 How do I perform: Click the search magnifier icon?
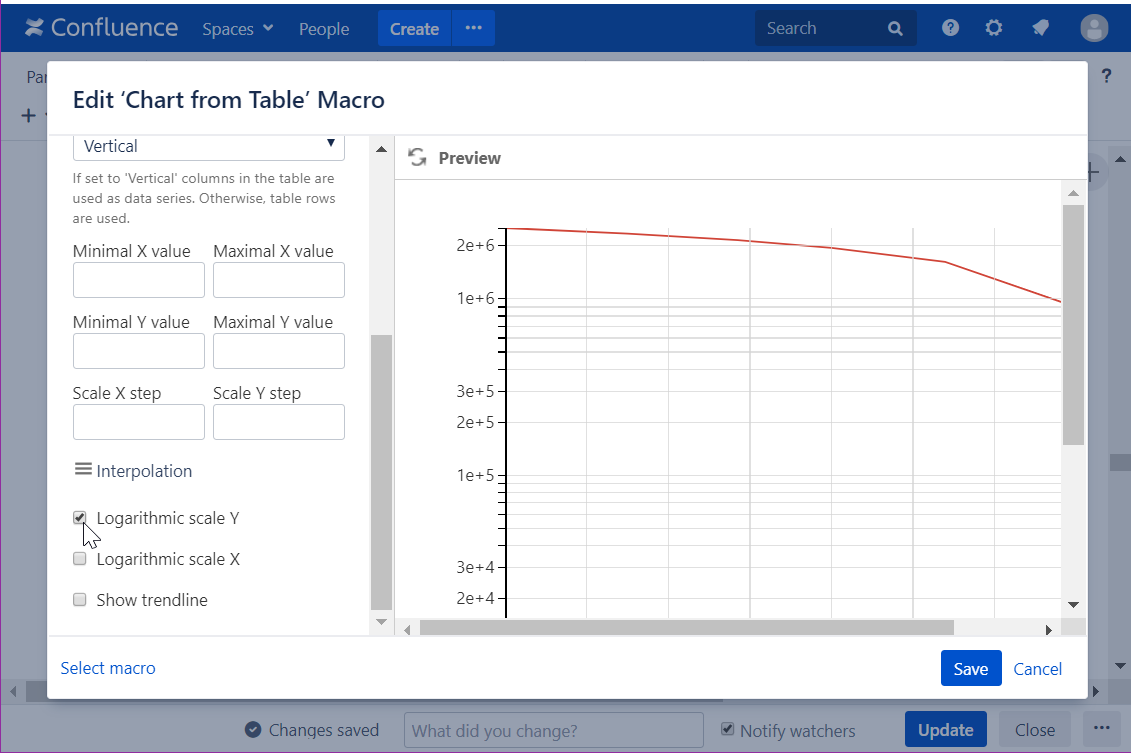(x=895, y=29)
